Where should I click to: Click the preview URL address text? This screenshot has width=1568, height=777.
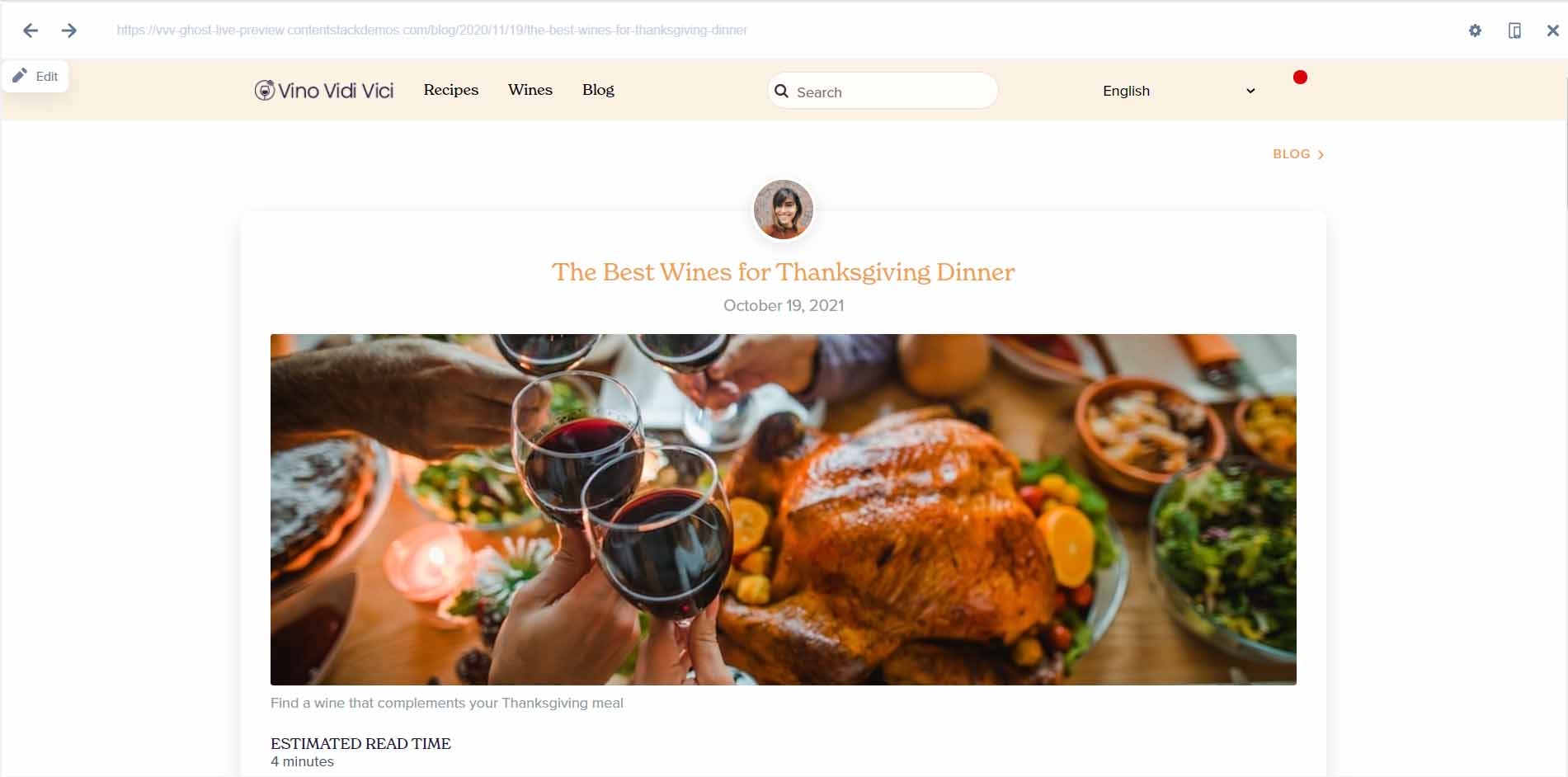point(432,31)
